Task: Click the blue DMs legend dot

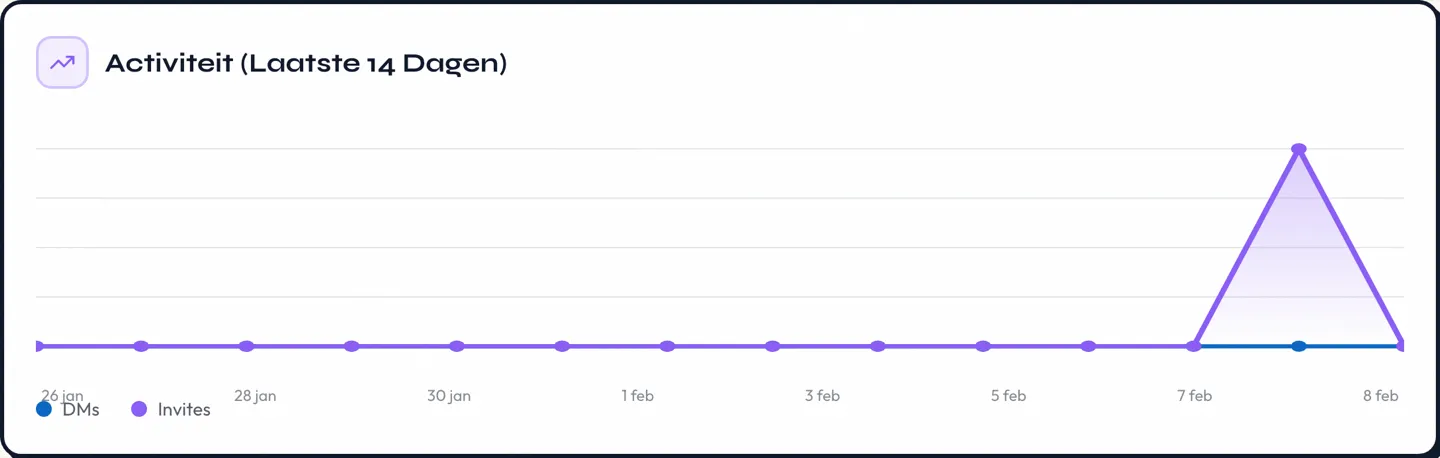Action: (x=44, y=409)
